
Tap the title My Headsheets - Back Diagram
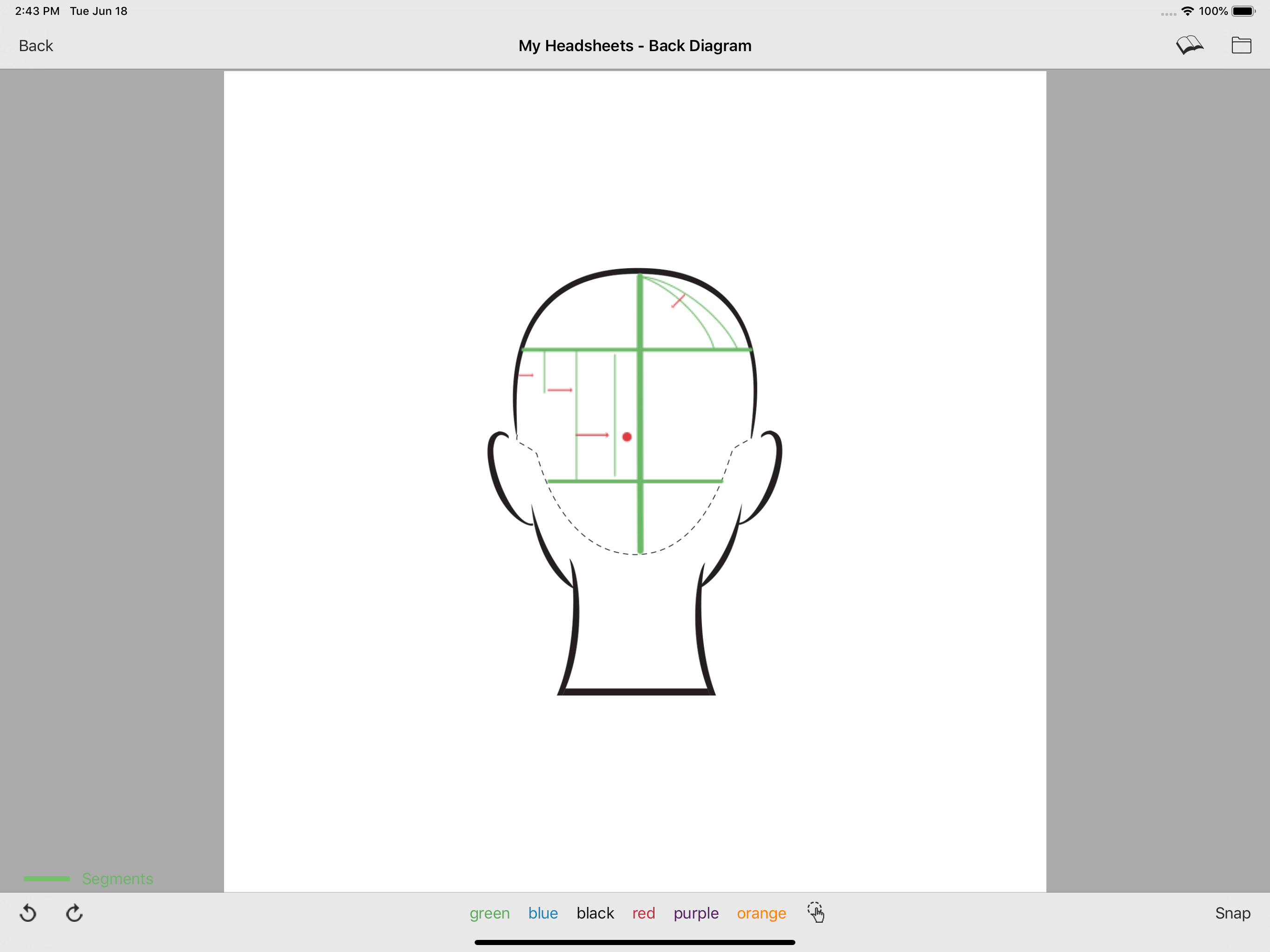pyautogui.click(x=635, y=46)
